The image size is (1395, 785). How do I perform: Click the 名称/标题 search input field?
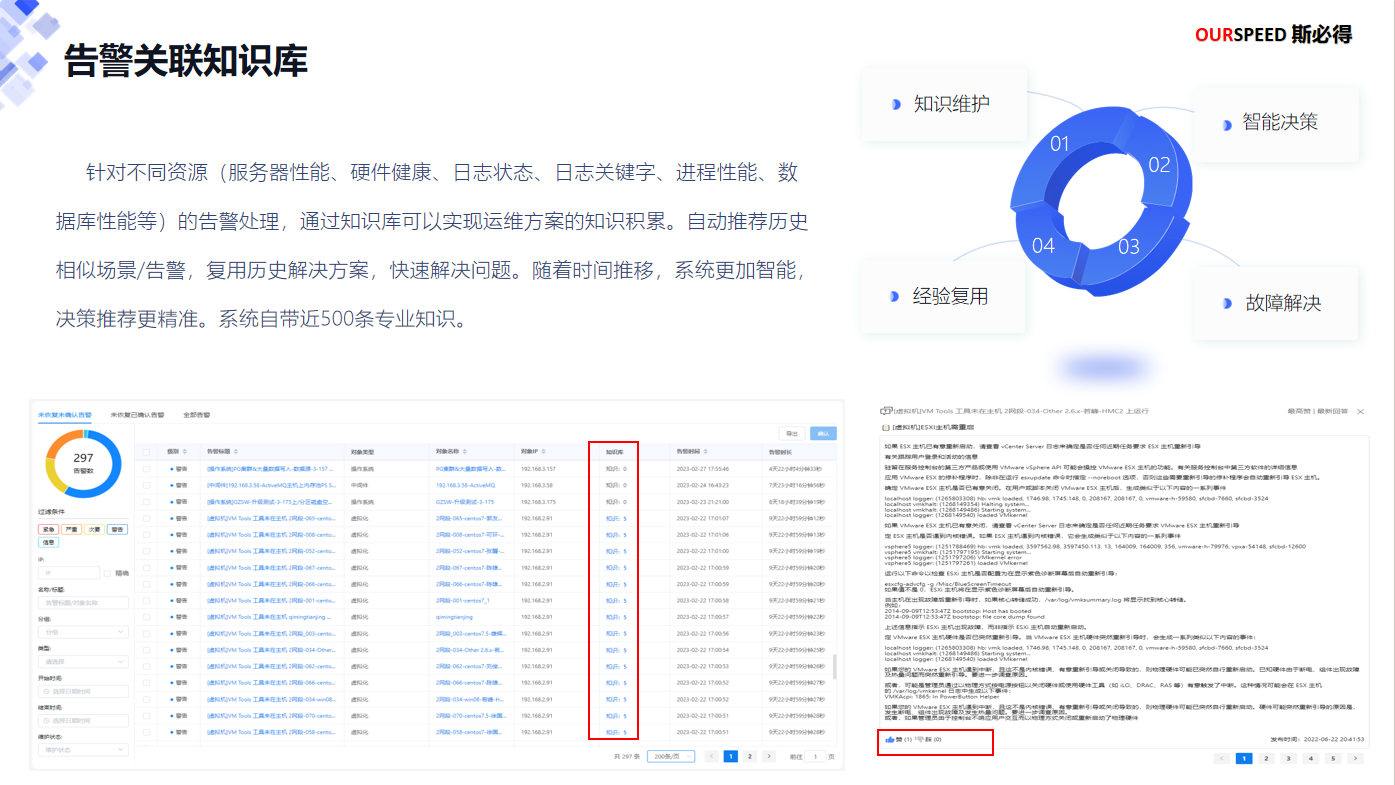point(83,603)
